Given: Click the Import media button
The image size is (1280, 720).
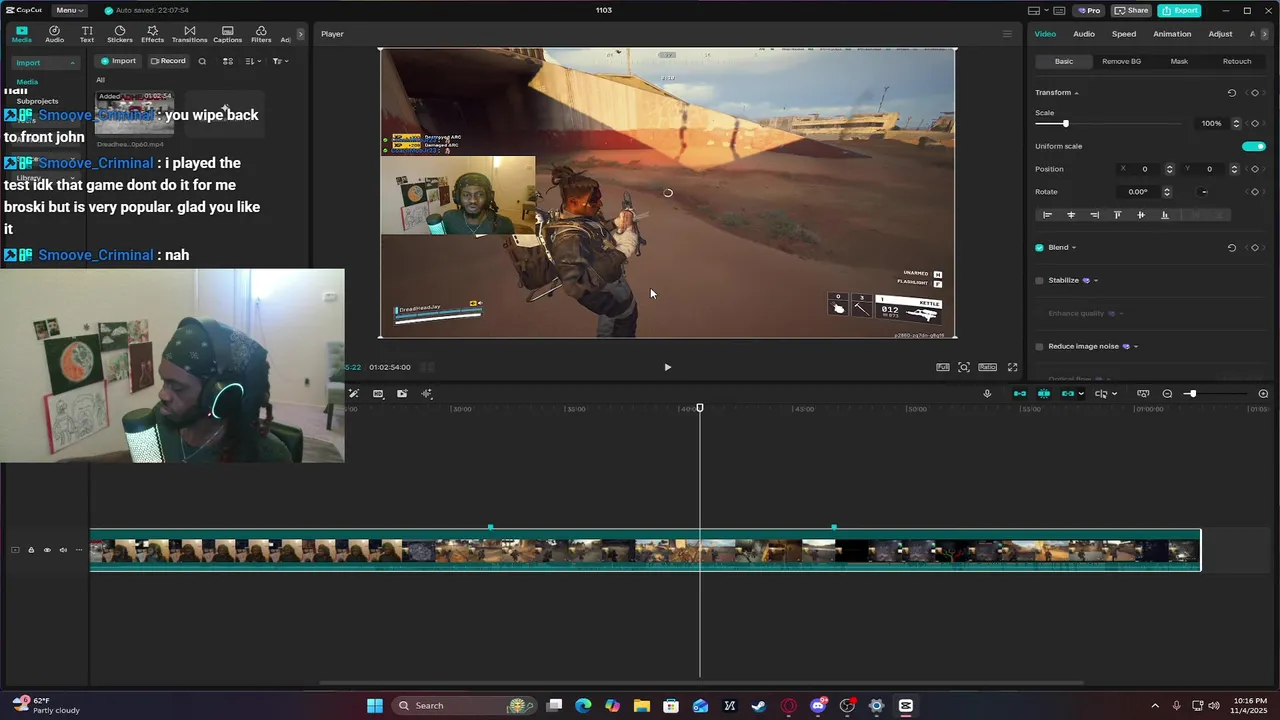Looking at the screenshot, I should pos(118,61).
